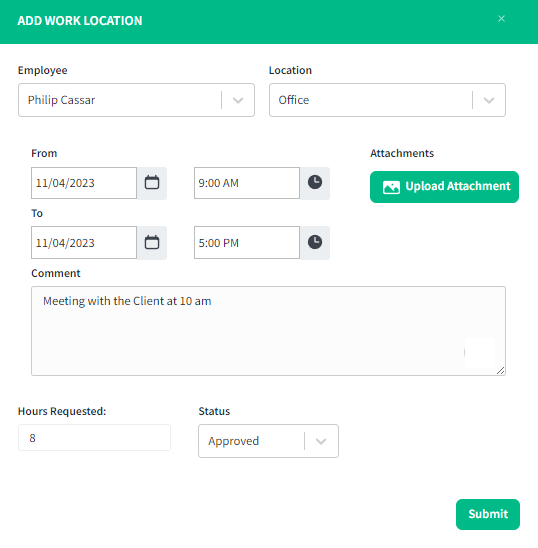Open the Approved status selector
This screenshot has height=548, width=538.
pos(268,441)
